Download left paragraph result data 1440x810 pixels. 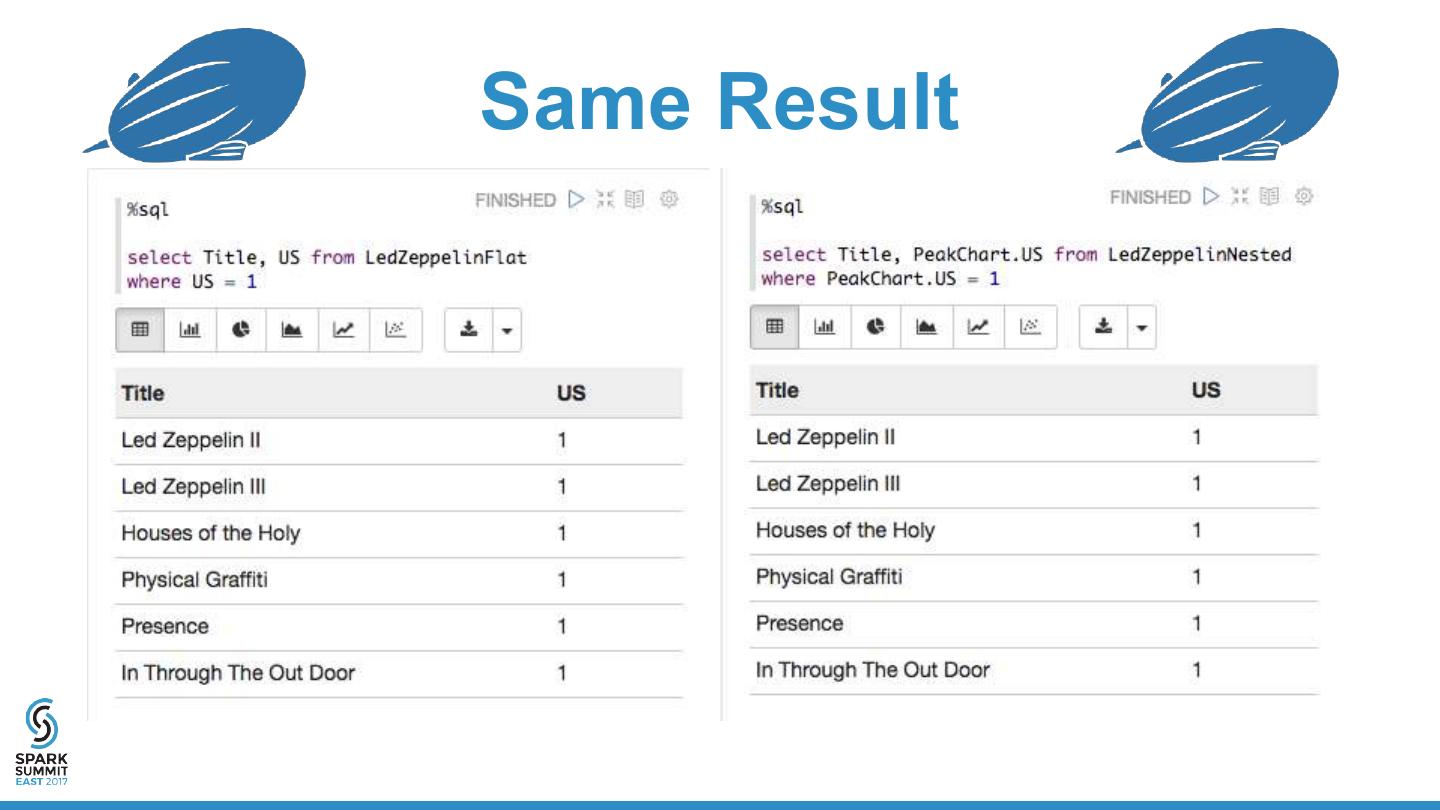(x=467, y=330)
